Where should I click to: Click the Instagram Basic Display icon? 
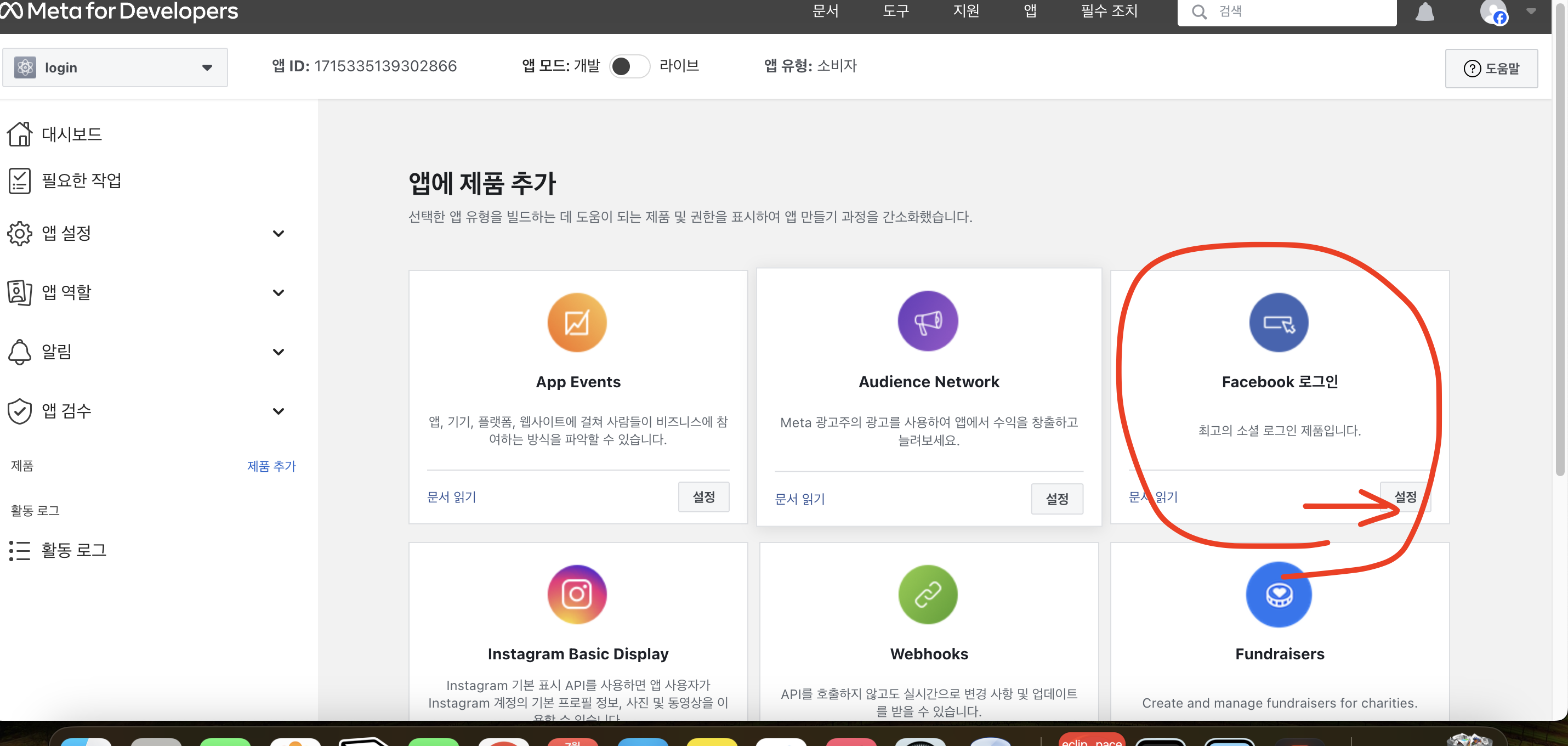[x=576, y=594]
